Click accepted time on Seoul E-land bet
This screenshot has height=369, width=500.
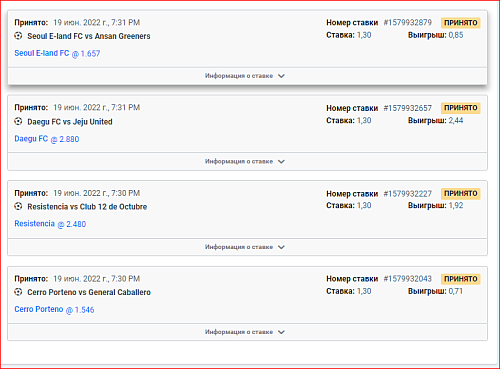tap(96, 23)
